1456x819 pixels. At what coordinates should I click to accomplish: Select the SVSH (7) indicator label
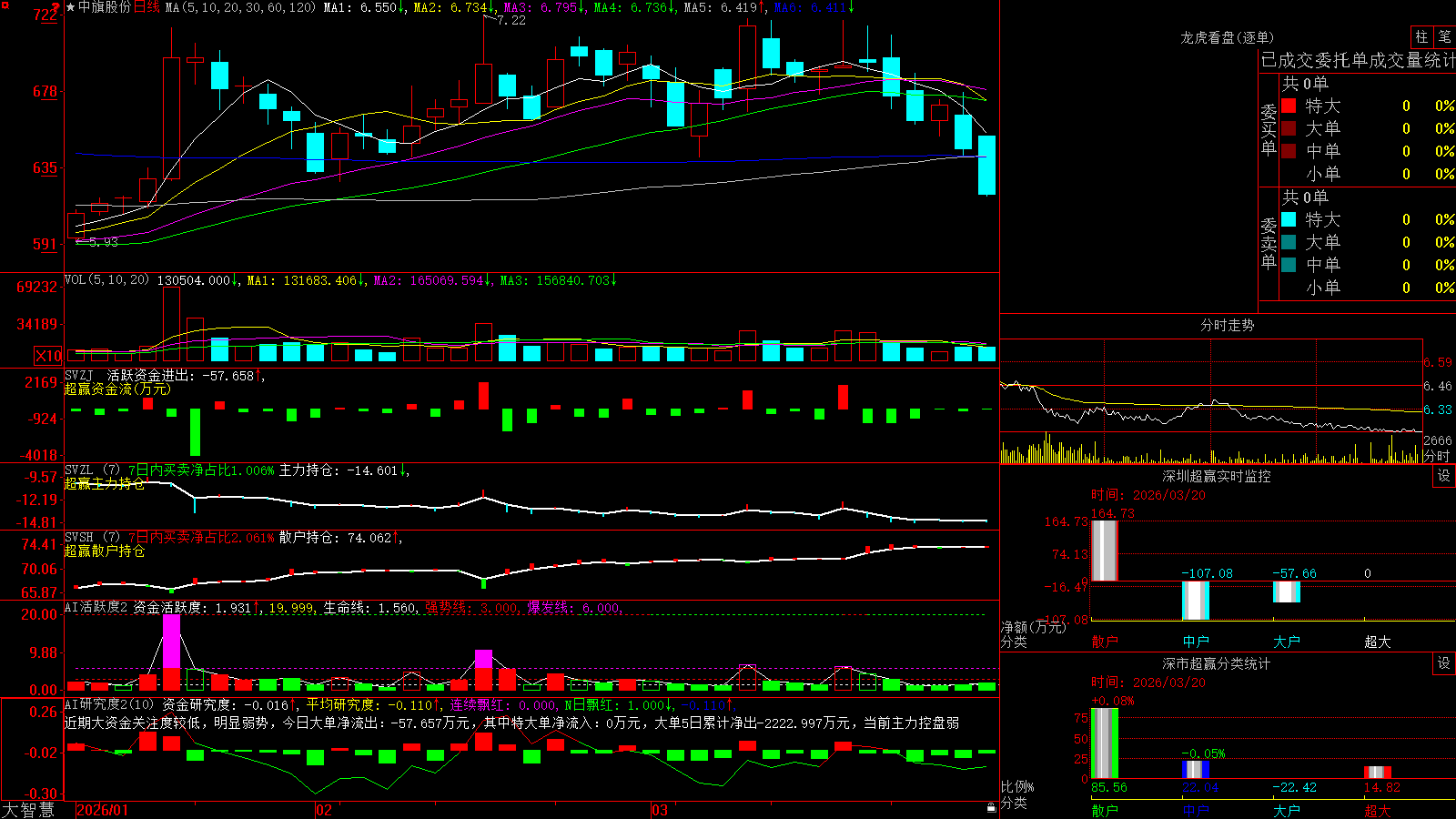coord(92,538)
